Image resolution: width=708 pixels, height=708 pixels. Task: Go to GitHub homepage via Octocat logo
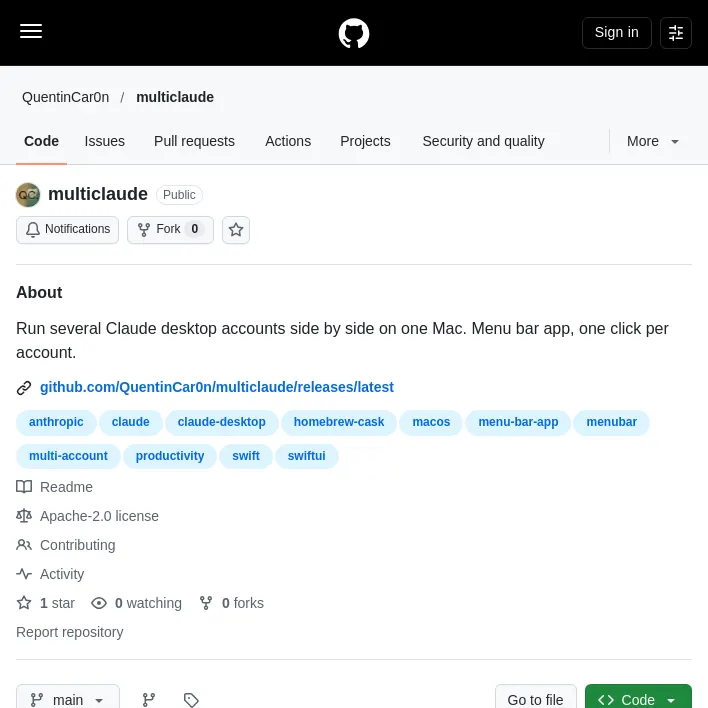(354, 33)
